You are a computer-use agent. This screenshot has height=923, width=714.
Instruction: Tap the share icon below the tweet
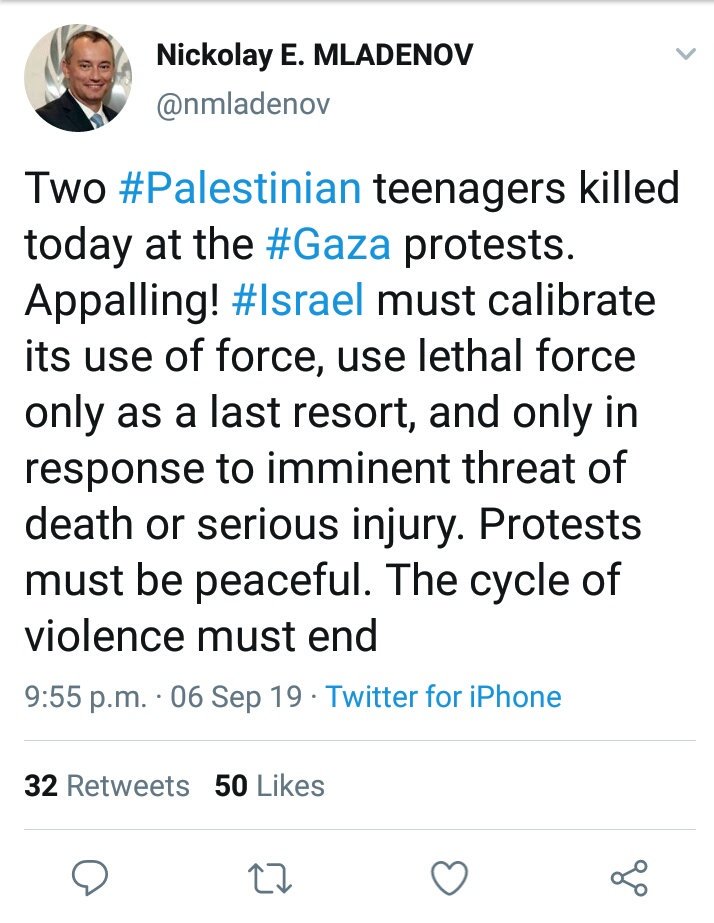coord(629,877)
